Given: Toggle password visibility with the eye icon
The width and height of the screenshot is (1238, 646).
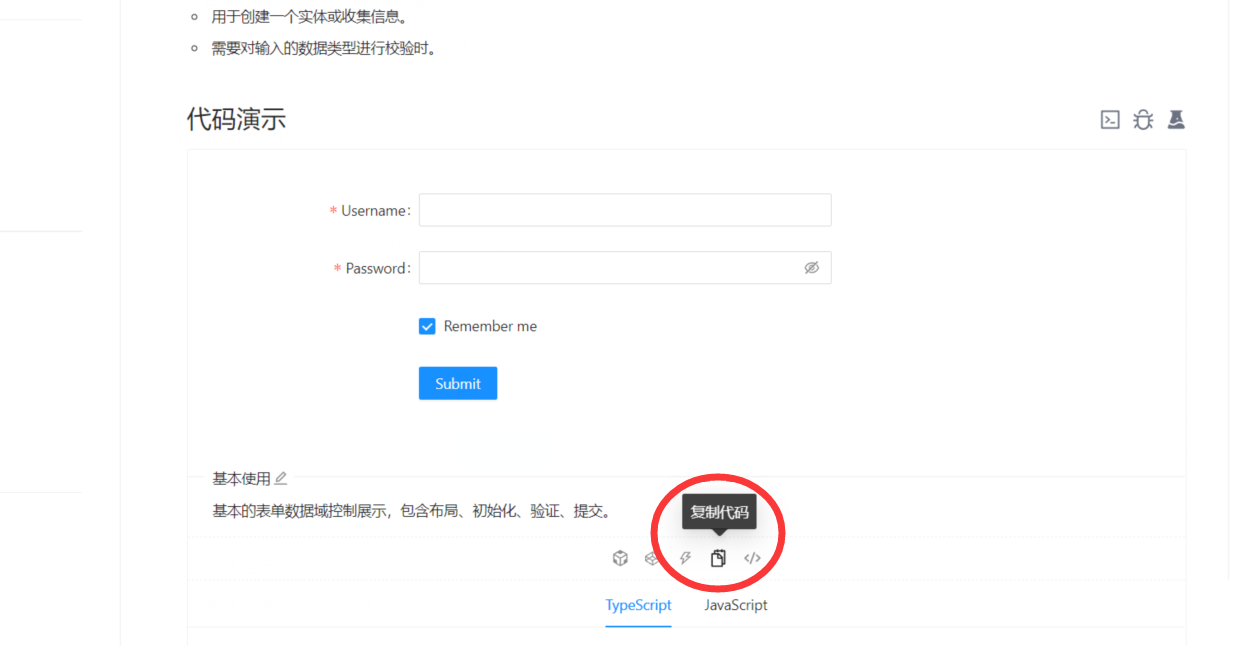Looking at the screenshot, I should 811,267.
